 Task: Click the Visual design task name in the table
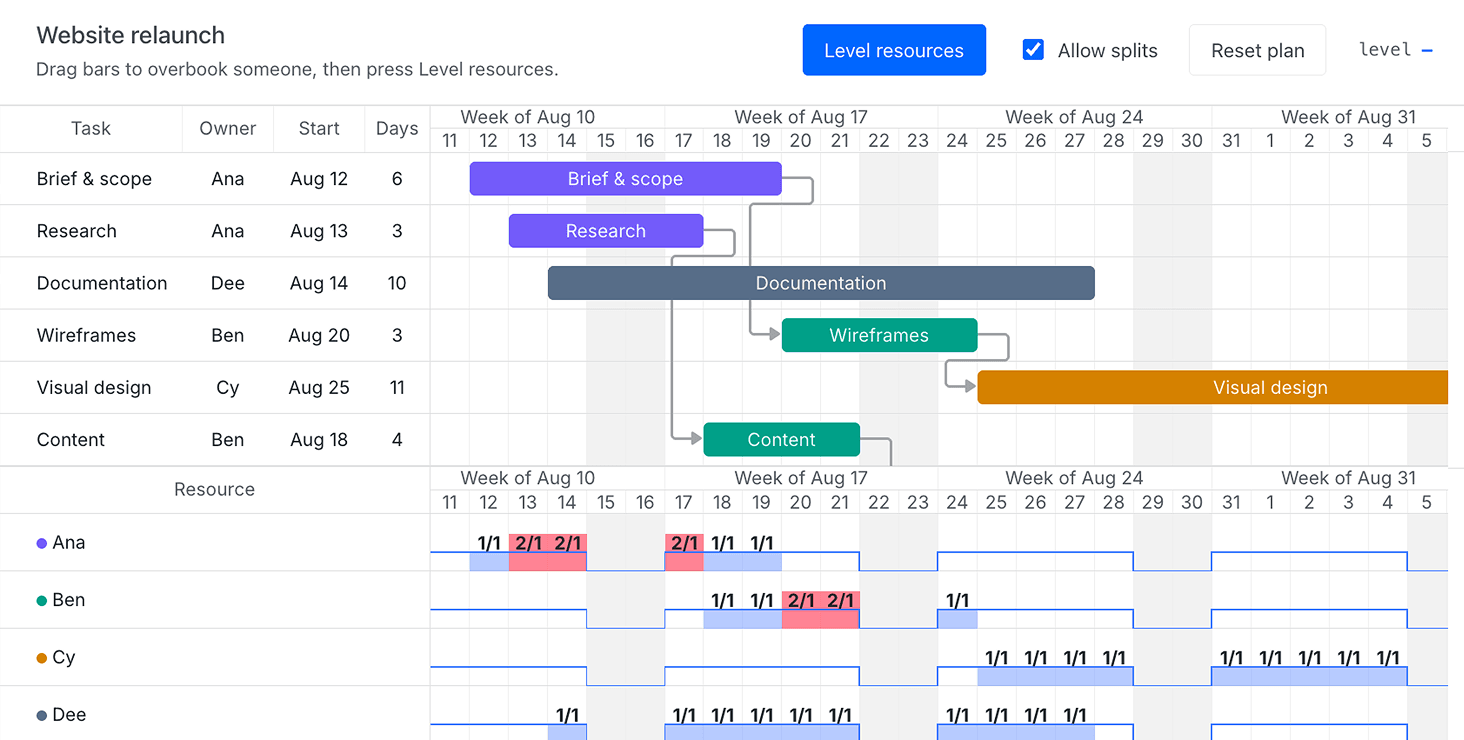[x=94, y=387]
